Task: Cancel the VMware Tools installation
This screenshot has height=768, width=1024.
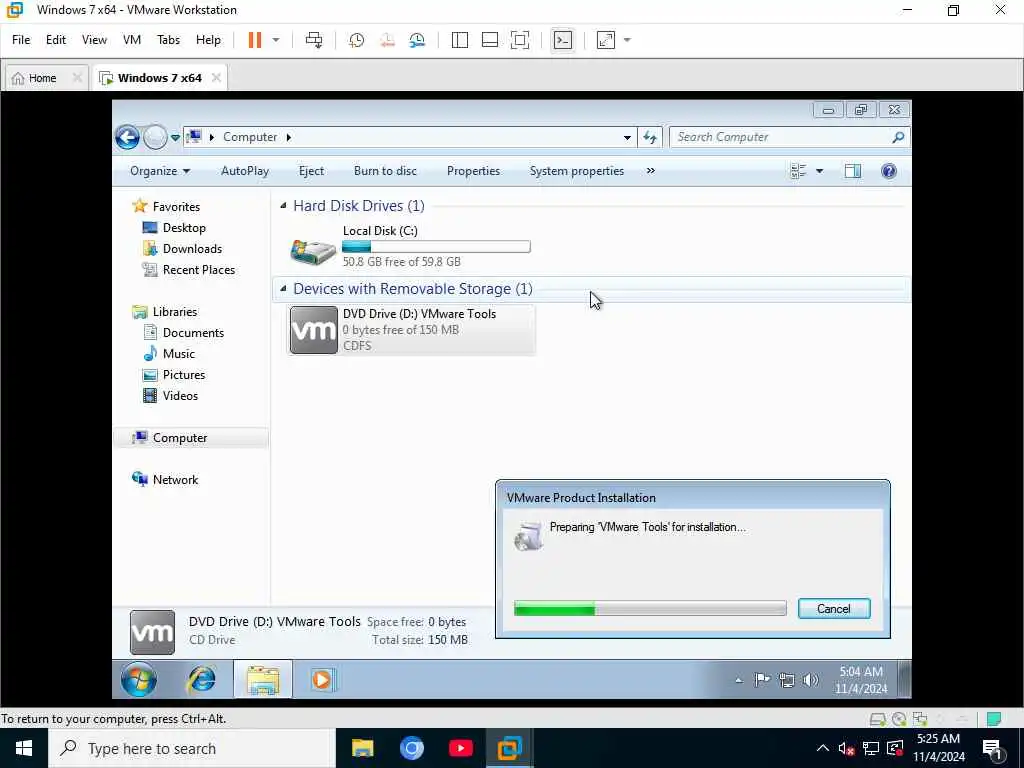Action: (834, 609)
